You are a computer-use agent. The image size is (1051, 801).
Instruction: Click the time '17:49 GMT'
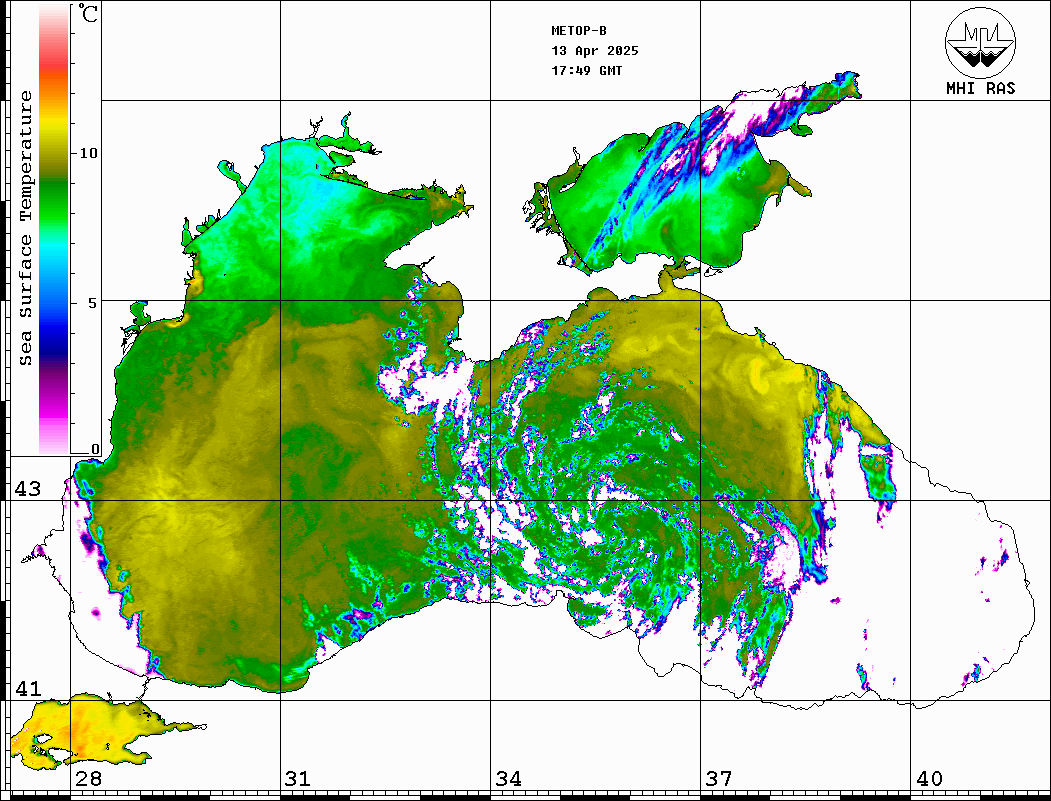click(x=586, y=70)
